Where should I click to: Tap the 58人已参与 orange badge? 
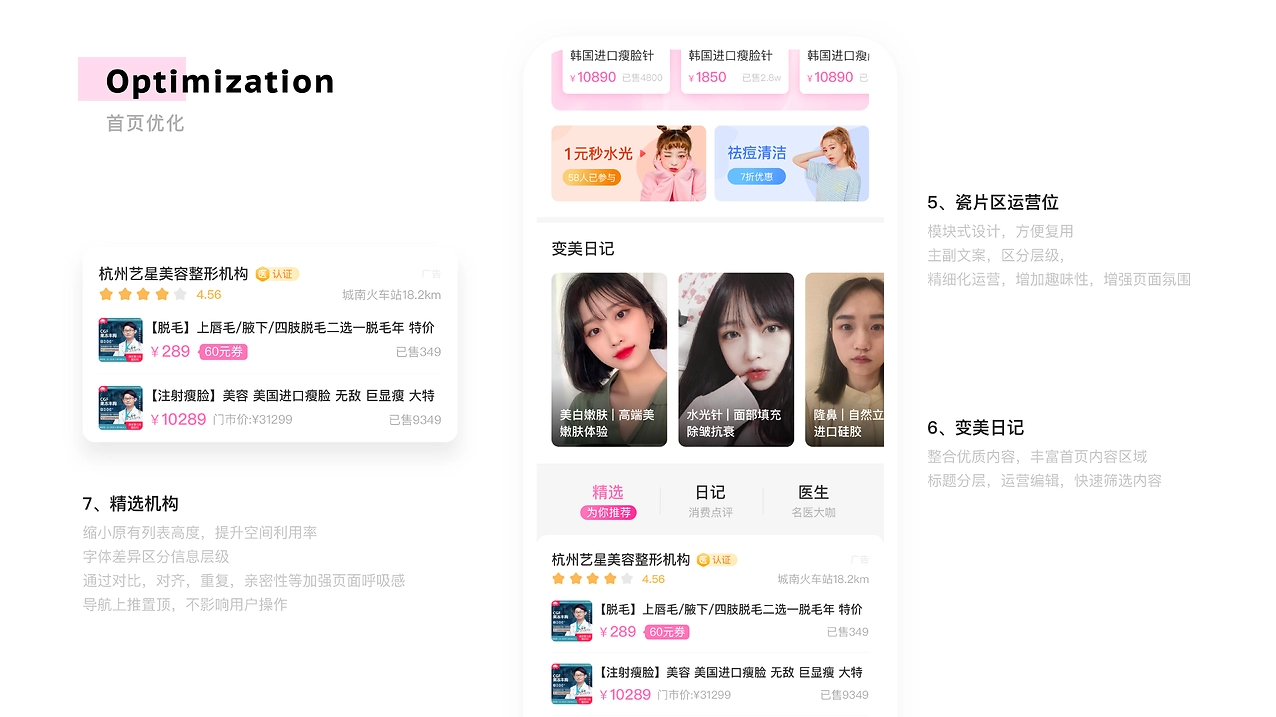pyautogui.click(x=592, y=177)
